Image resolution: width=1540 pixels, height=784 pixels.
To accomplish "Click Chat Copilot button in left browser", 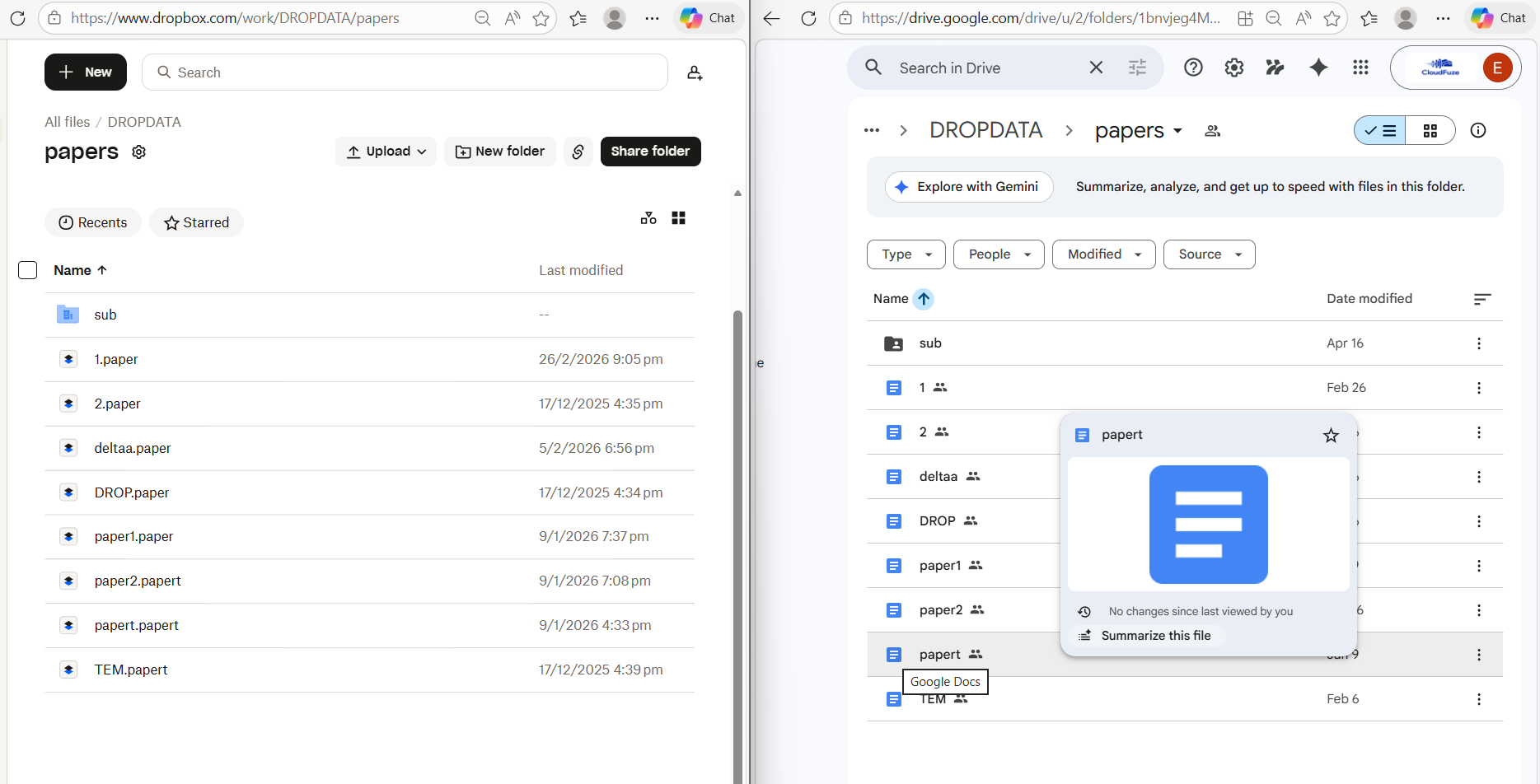I will (709, 18).
